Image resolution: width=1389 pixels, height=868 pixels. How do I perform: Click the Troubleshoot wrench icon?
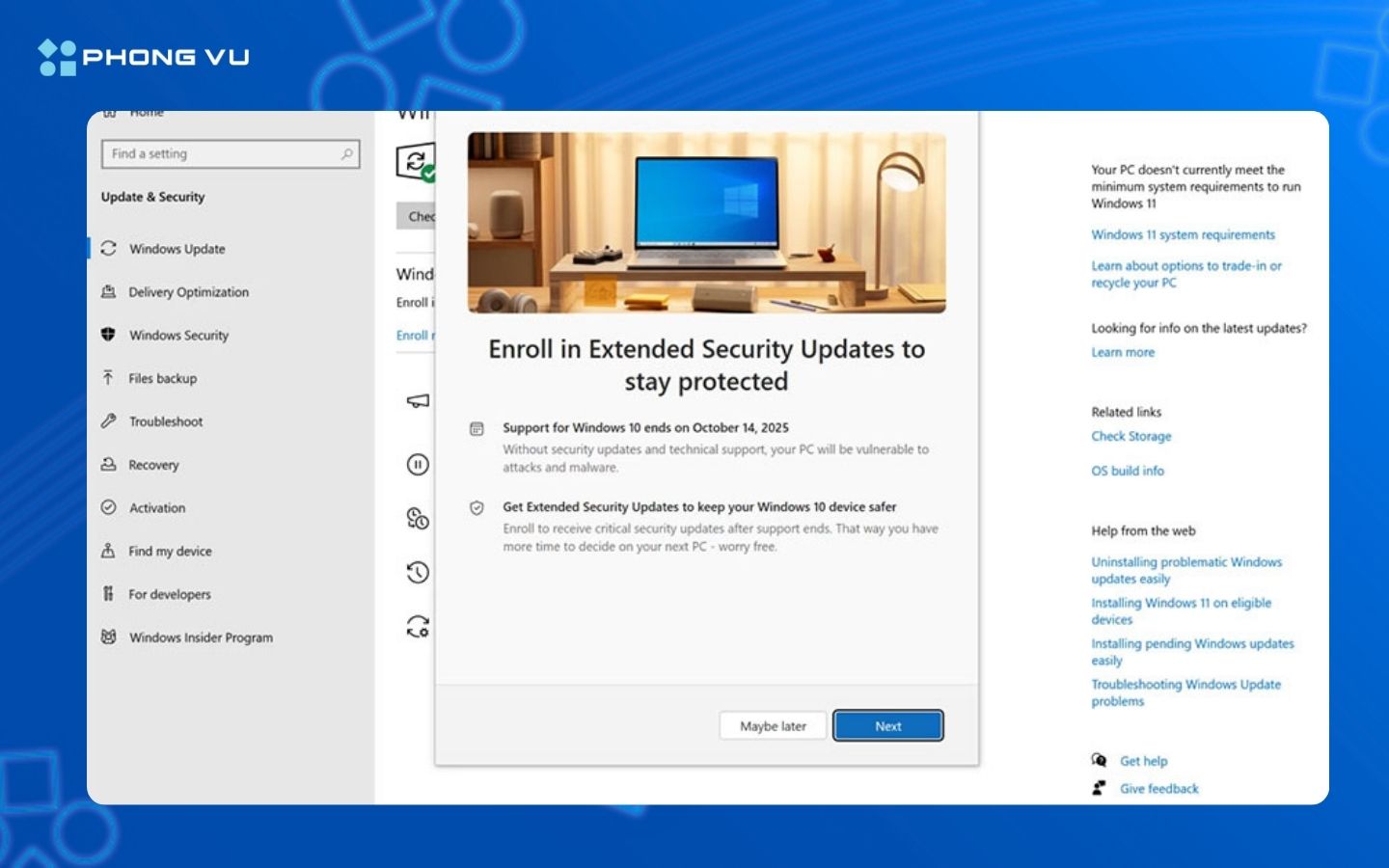click(x=109, y=420)
